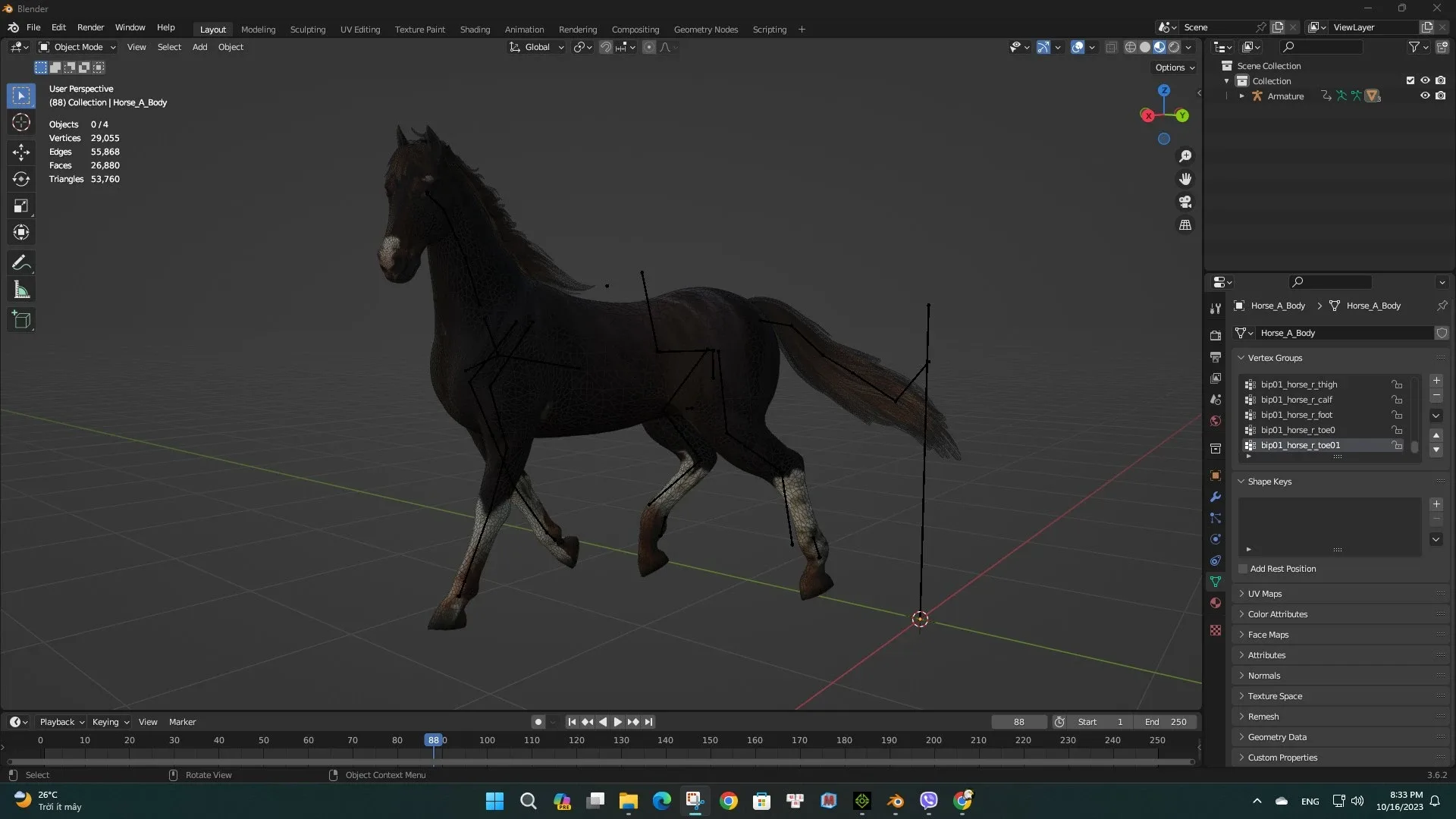The width and height of the screenshot is (1456, 819).
Task: Select the Cursor tool in viewport toolbar
Action: (21, 122)
